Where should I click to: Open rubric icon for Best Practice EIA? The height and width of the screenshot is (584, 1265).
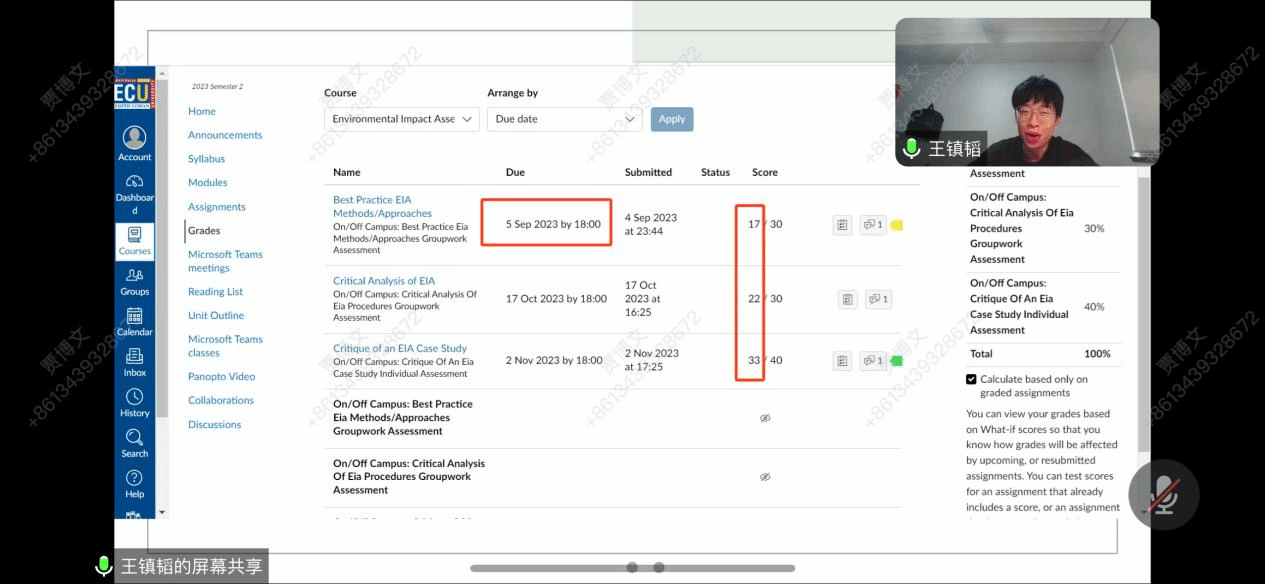click(x=842, y=225)
